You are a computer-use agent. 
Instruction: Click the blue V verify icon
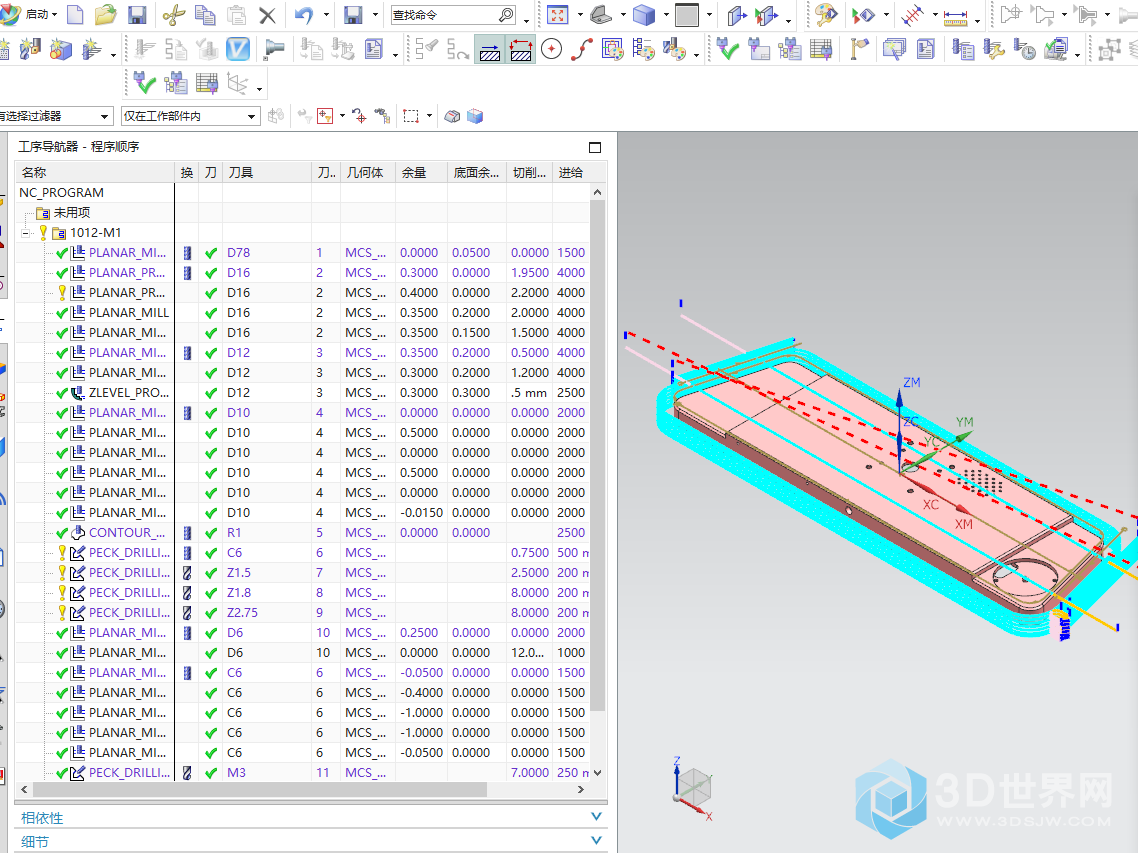click(x=238, y=49)
